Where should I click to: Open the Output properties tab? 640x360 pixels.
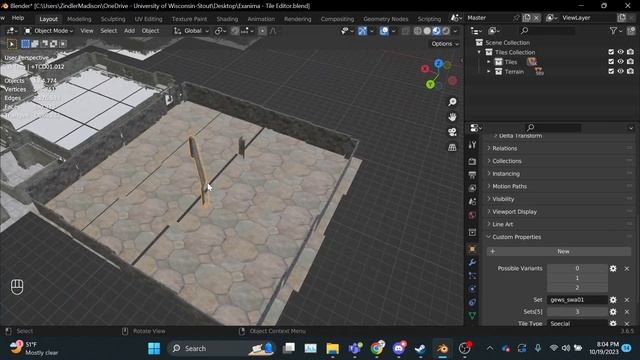(x=472, y=175)
